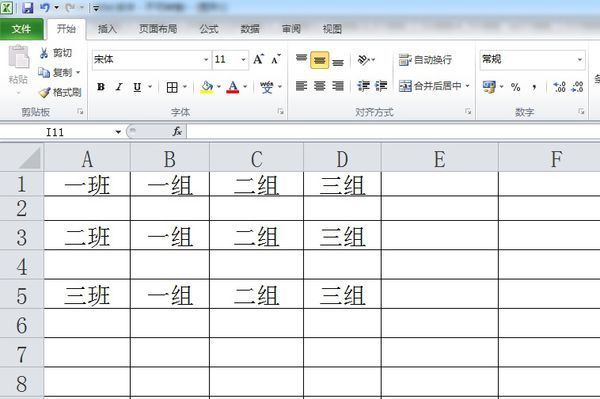
Task: Switch to the 插入 (Insert) tab
Action: 107,29
